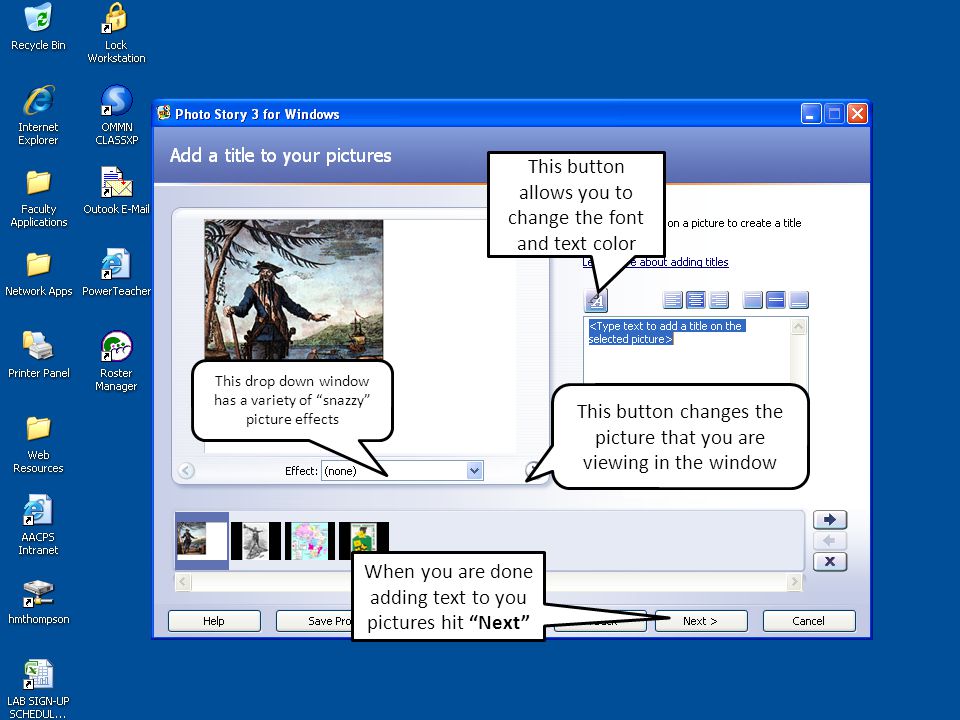Launch the PowerTeacher shortcut
Image resolution: width=960 pixels, height=720 pixels.
(116, 273)
